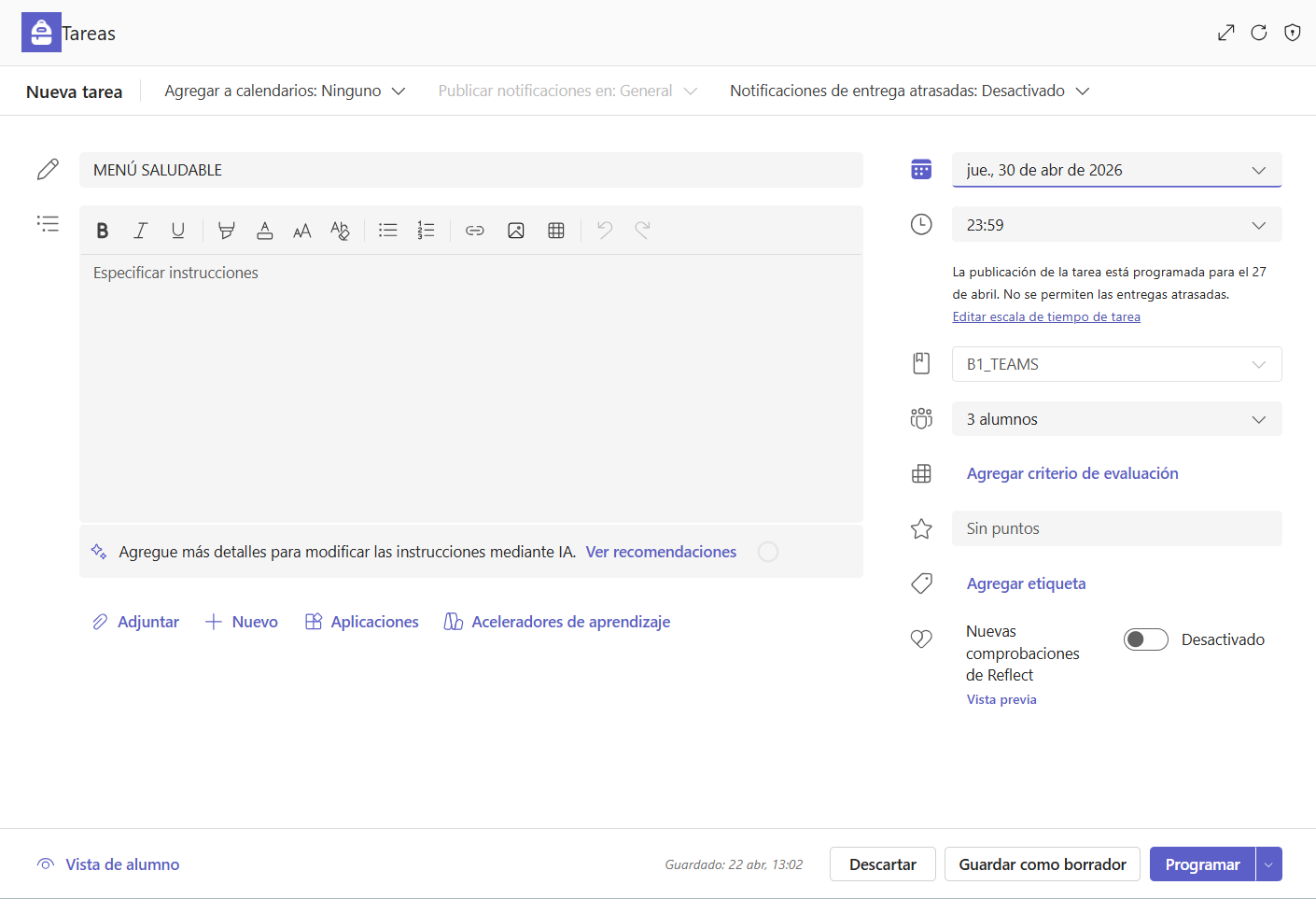Click the Descartar button

pos(883,864)
